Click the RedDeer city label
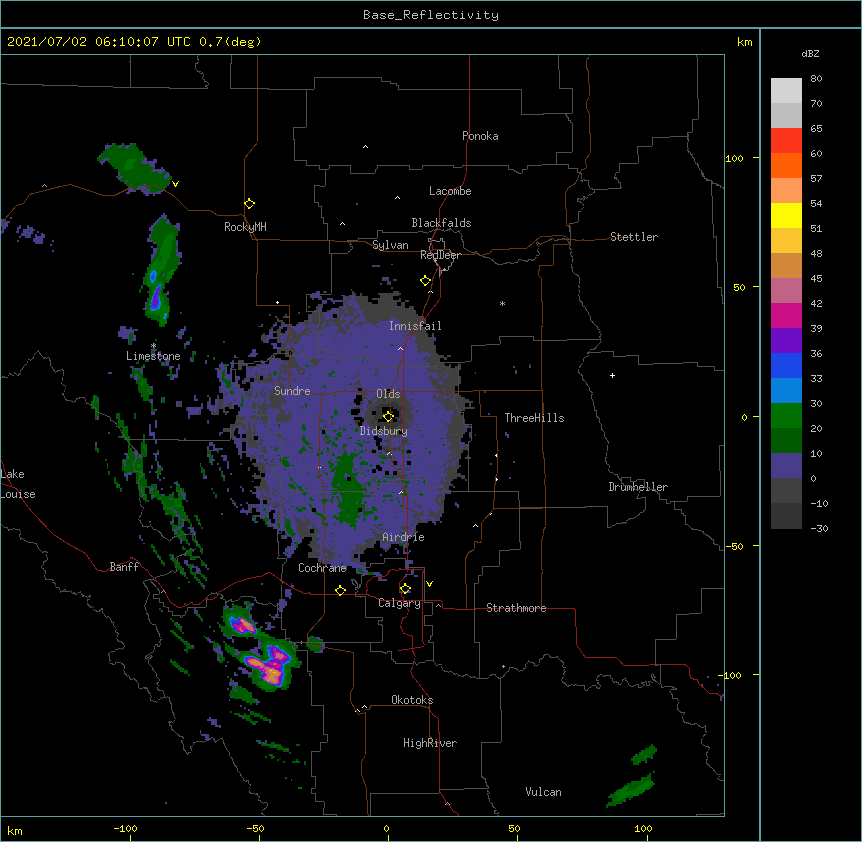Viewport: 862px width, 842px height. pos(440,255)
